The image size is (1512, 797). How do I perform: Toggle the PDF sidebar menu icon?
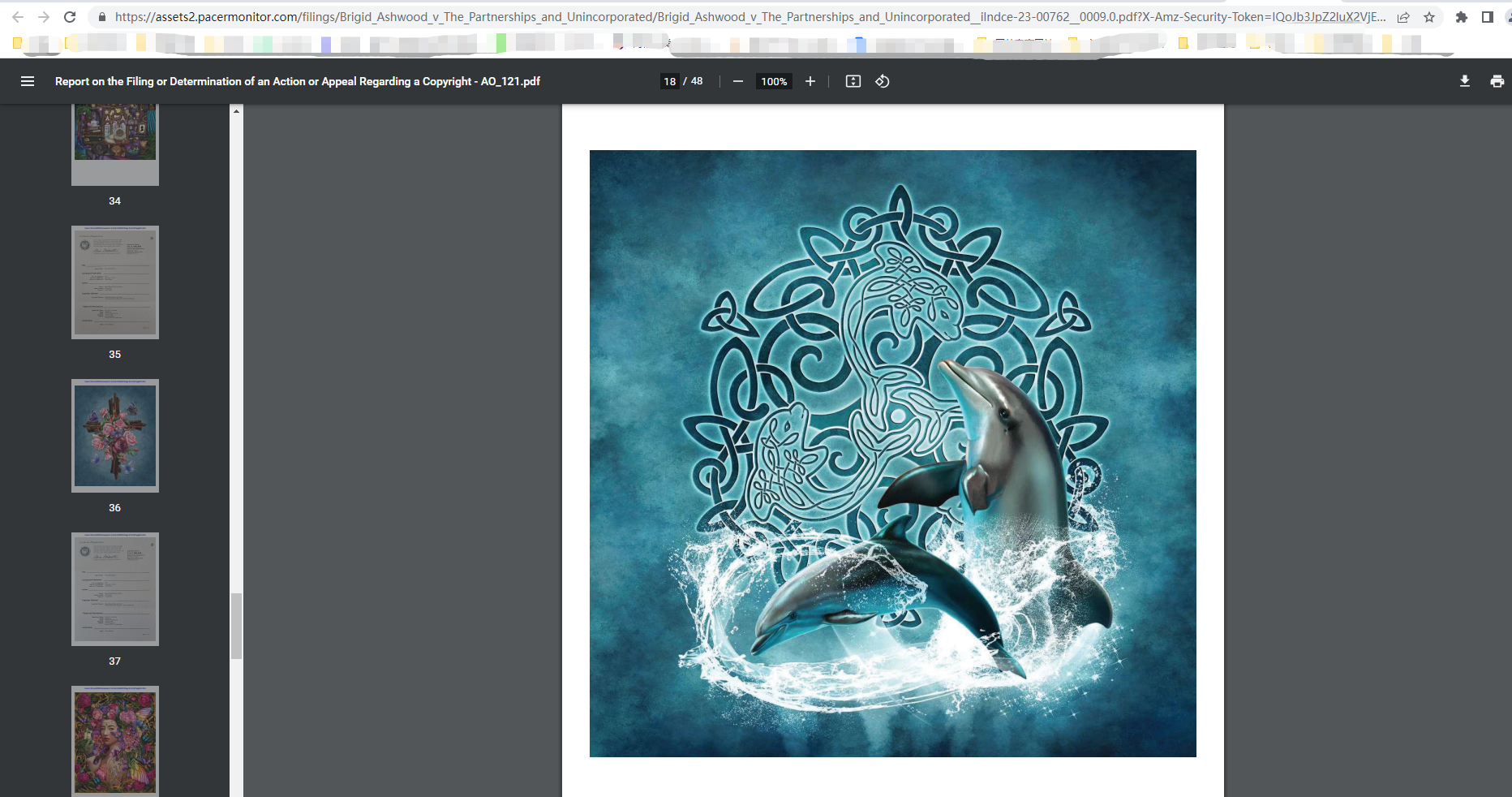(x=28, y=81)
